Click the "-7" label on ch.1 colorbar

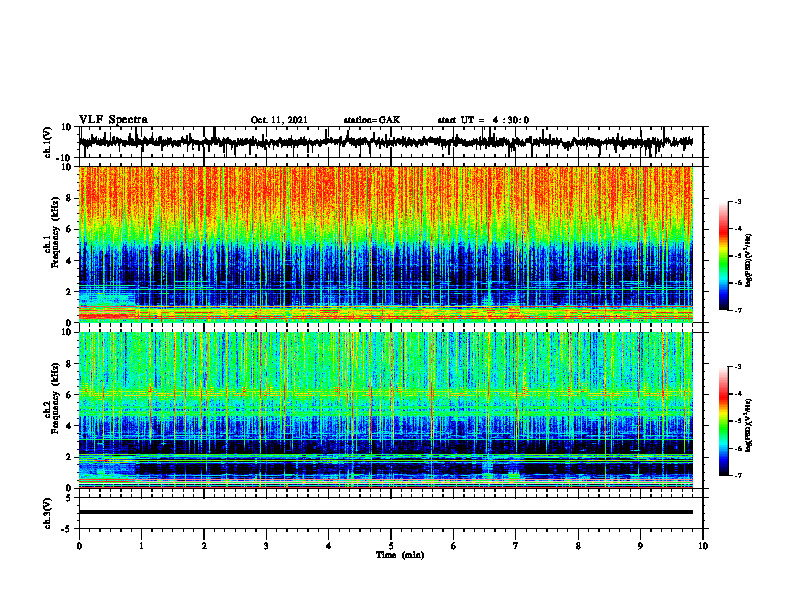[x=738, y=310]
